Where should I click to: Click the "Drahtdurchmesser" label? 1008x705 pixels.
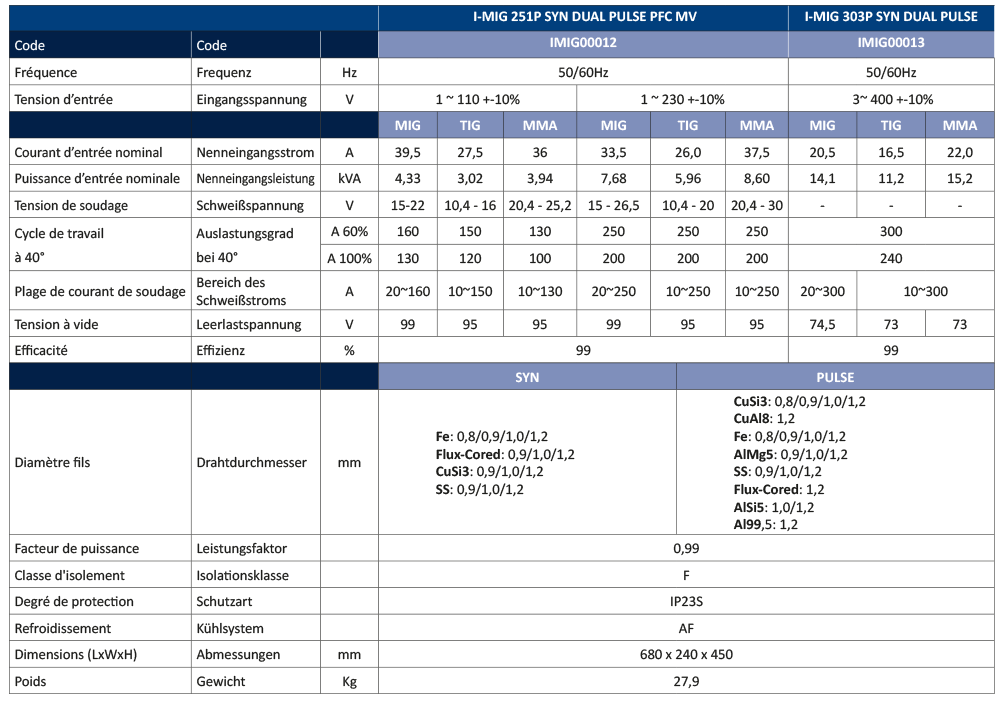tap(251, 463)
